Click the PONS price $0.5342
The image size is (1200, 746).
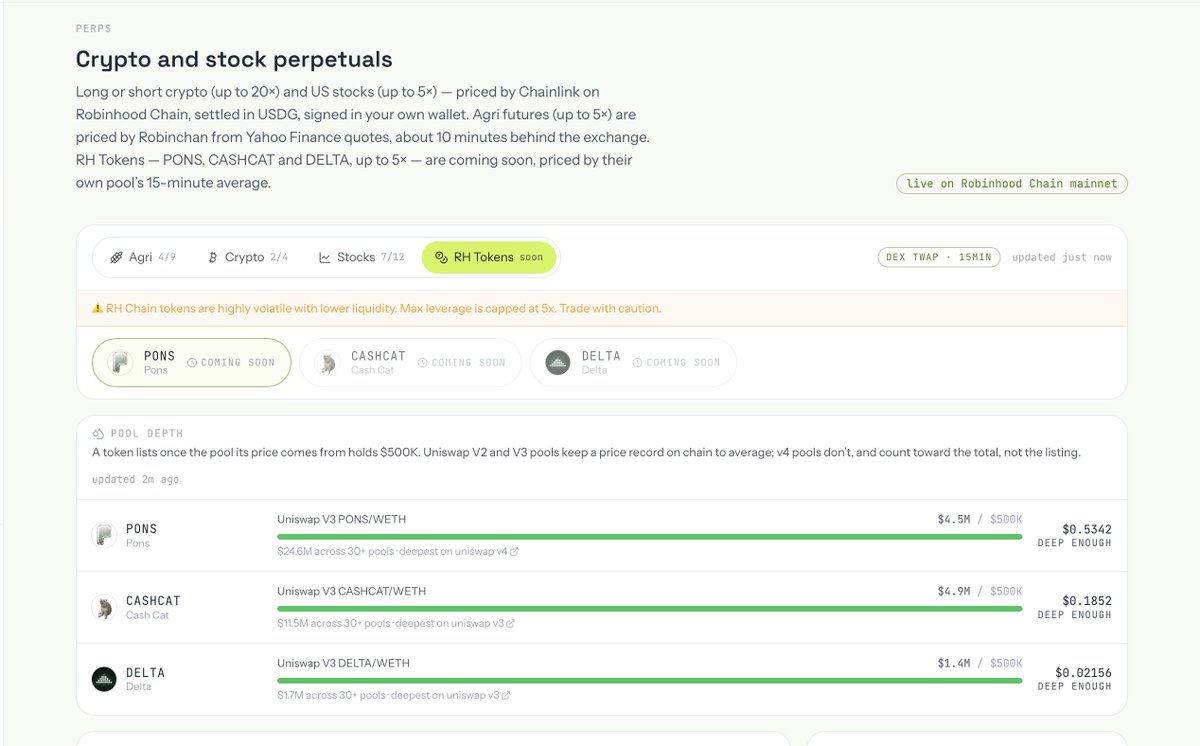(1087, 529)
